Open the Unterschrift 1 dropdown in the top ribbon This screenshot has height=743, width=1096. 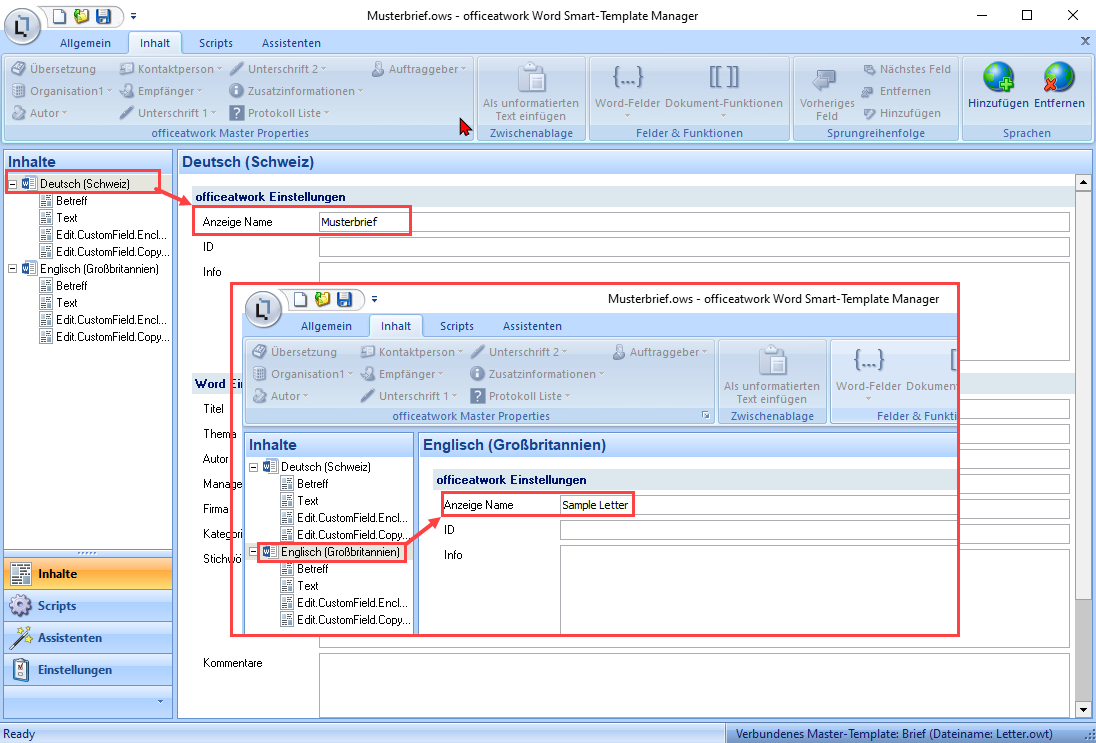pos(167,113)
